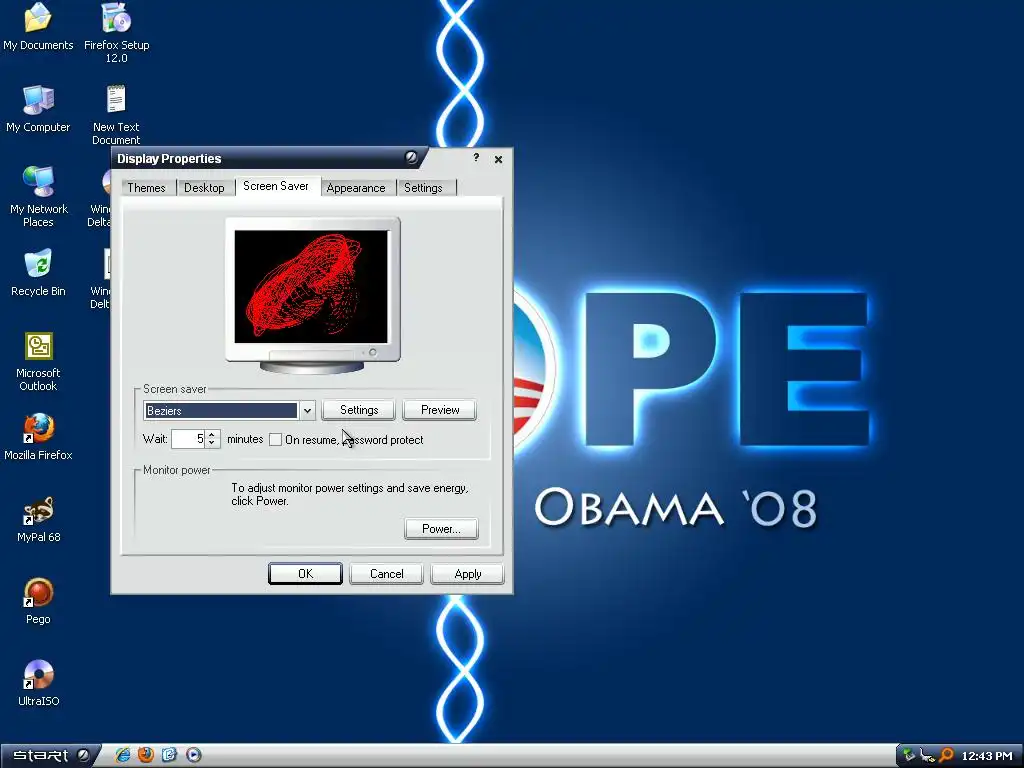Select the New Text Document icon
The height and width of the screenshot is (768, 1024).
pyautogui.click(x=116, y=114)
